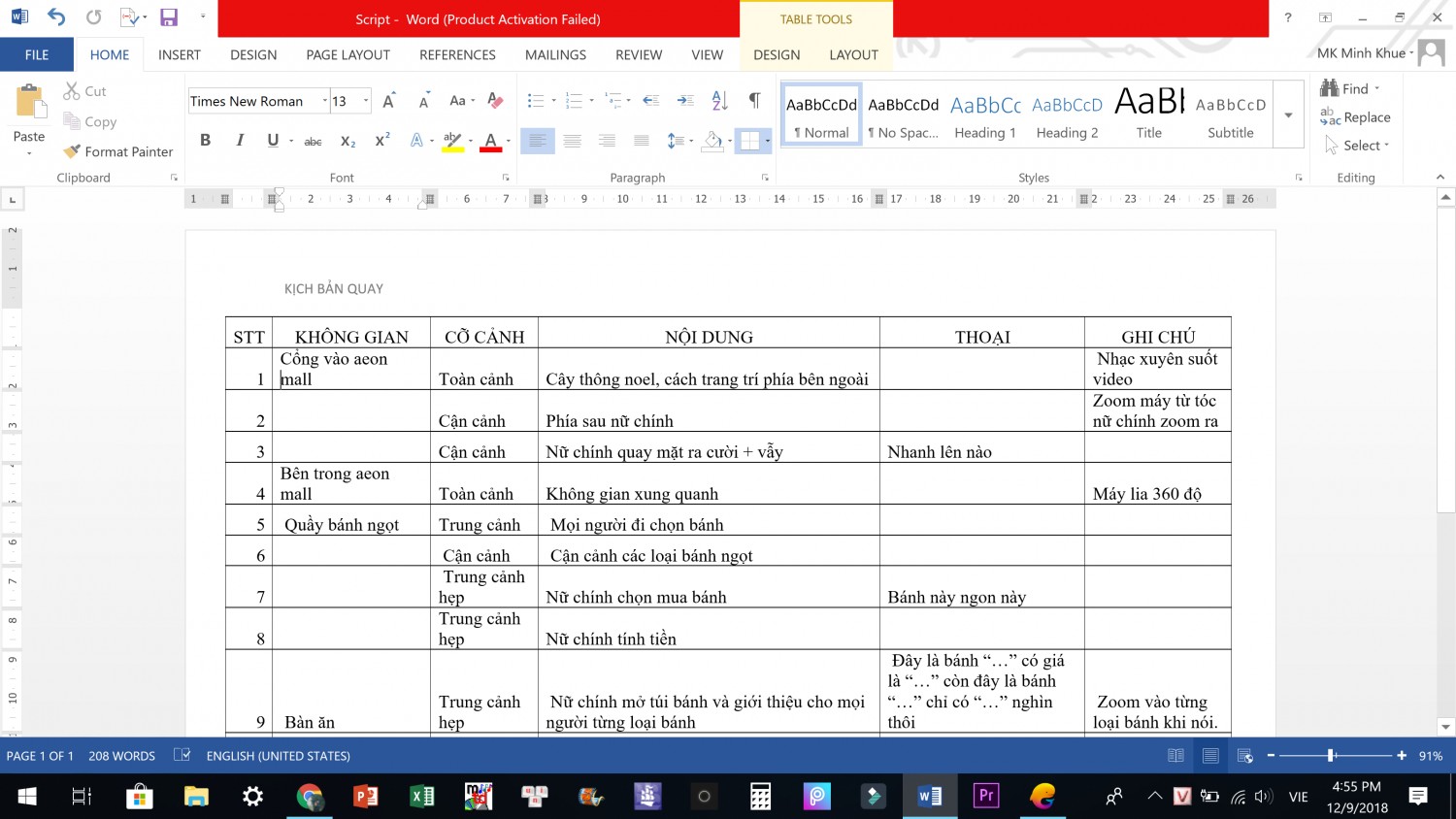Open the Find dropdown arrow
The width and height of the screenshot is (1456, 819).
1376,89
